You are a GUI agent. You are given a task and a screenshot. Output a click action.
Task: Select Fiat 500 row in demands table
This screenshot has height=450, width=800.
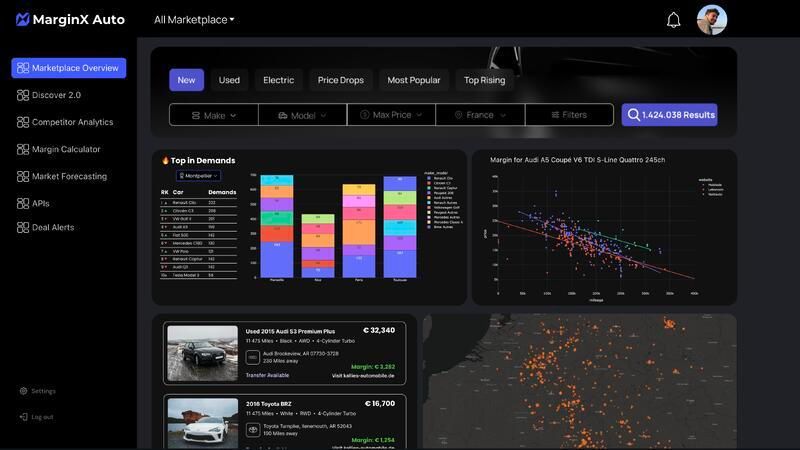pyautogui.click(x=198, y=235)
